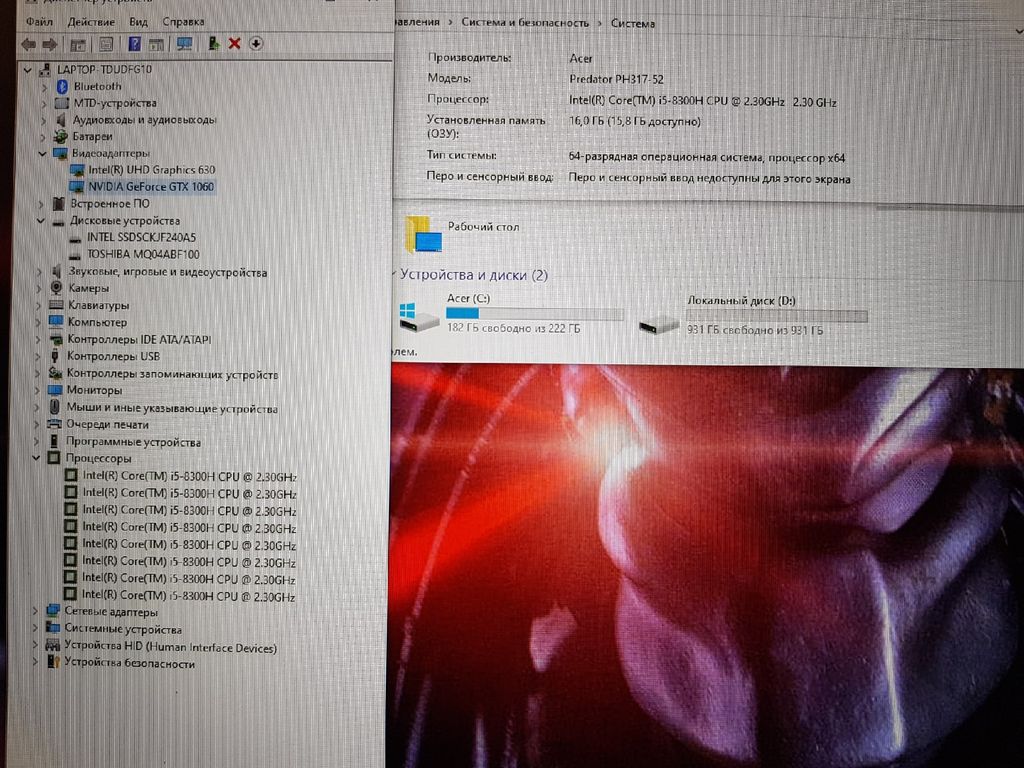Toggle the console tree toolbar icon
Screen dimensions: 1024x768
point(78,44)
